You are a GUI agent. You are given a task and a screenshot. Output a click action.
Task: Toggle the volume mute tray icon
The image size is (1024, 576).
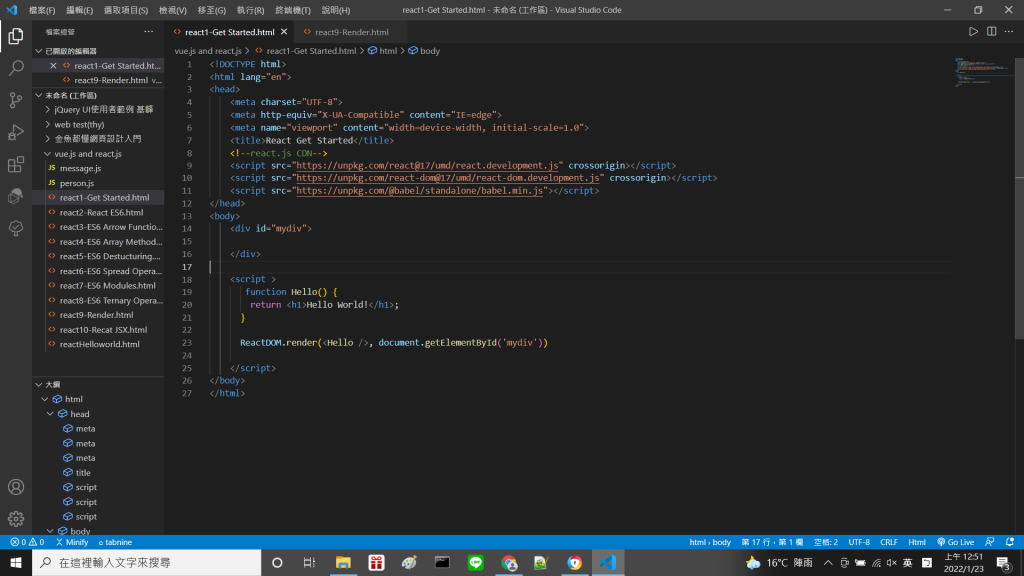[891, 562]
